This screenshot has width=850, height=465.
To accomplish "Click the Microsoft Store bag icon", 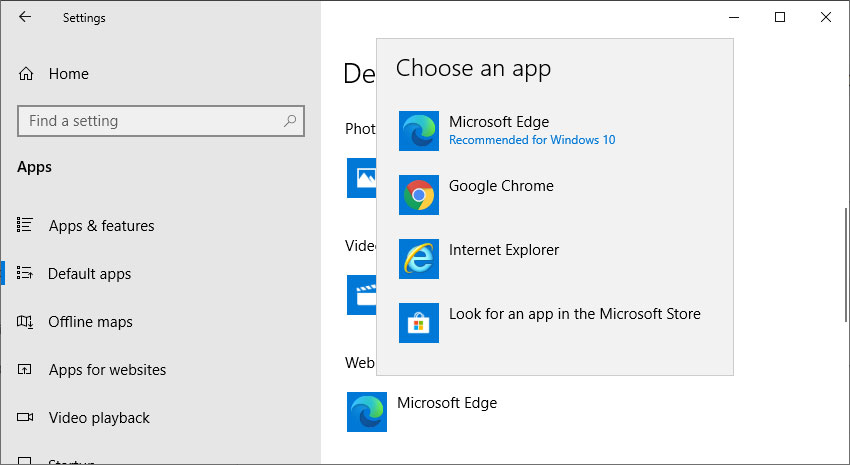I will pos(418,322).
